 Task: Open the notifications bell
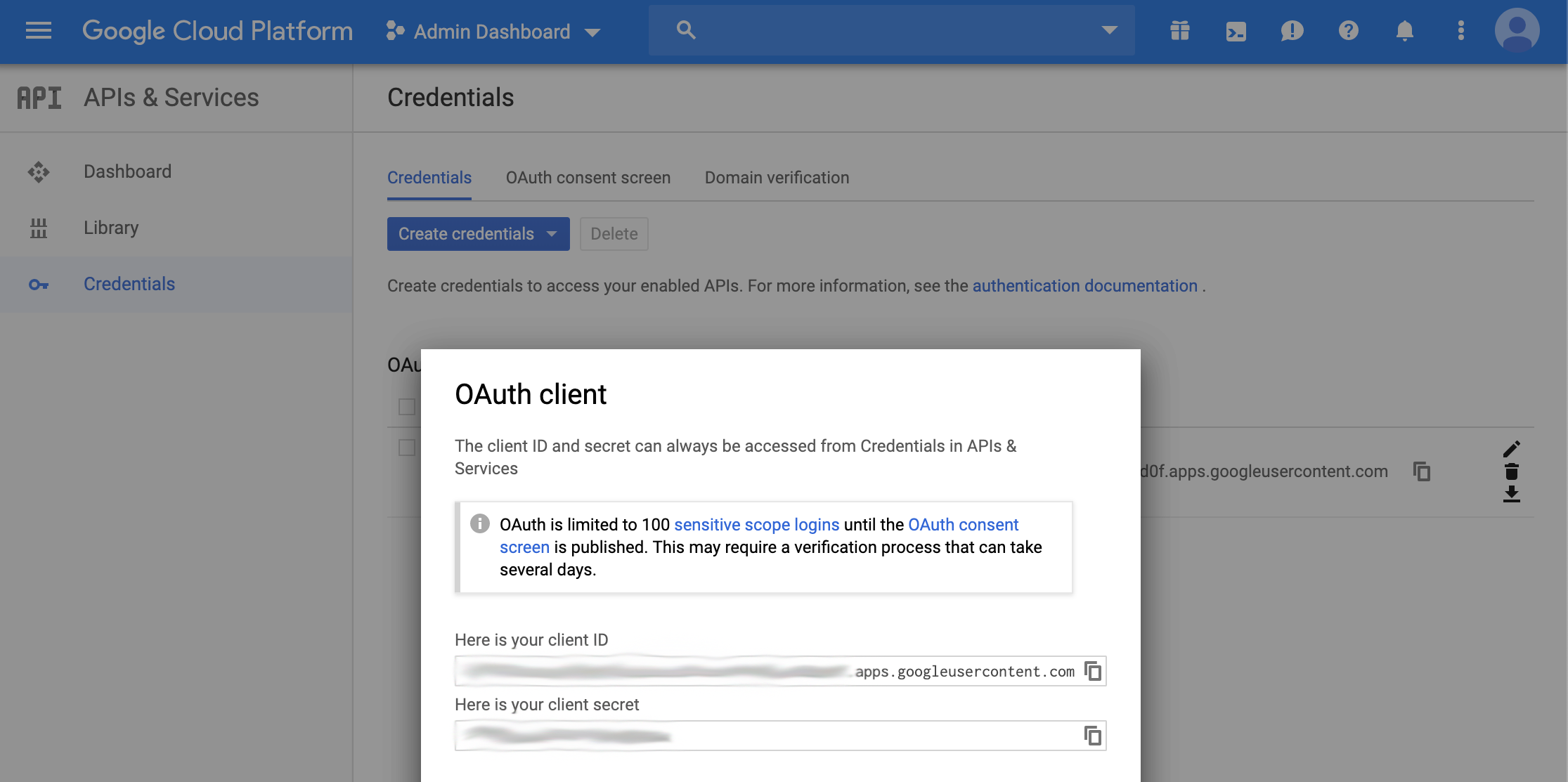pyautogui.click(x=1404, y=31)
